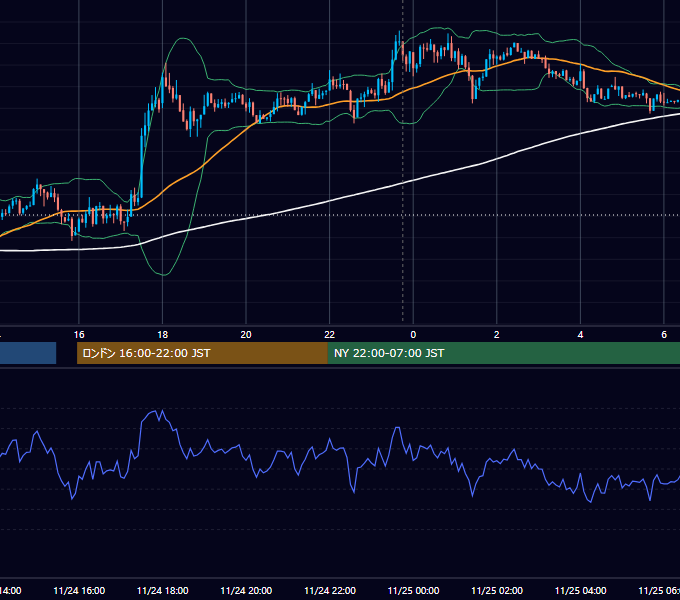Select the price spike candle near 18:00

(x=166, y=76)
